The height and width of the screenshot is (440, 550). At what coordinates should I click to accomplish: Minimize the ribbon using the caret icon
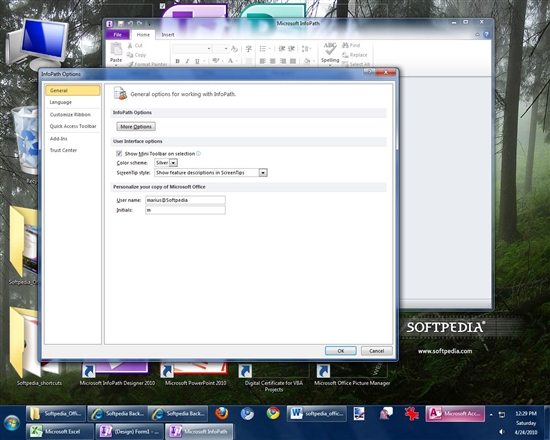(477, 34)
